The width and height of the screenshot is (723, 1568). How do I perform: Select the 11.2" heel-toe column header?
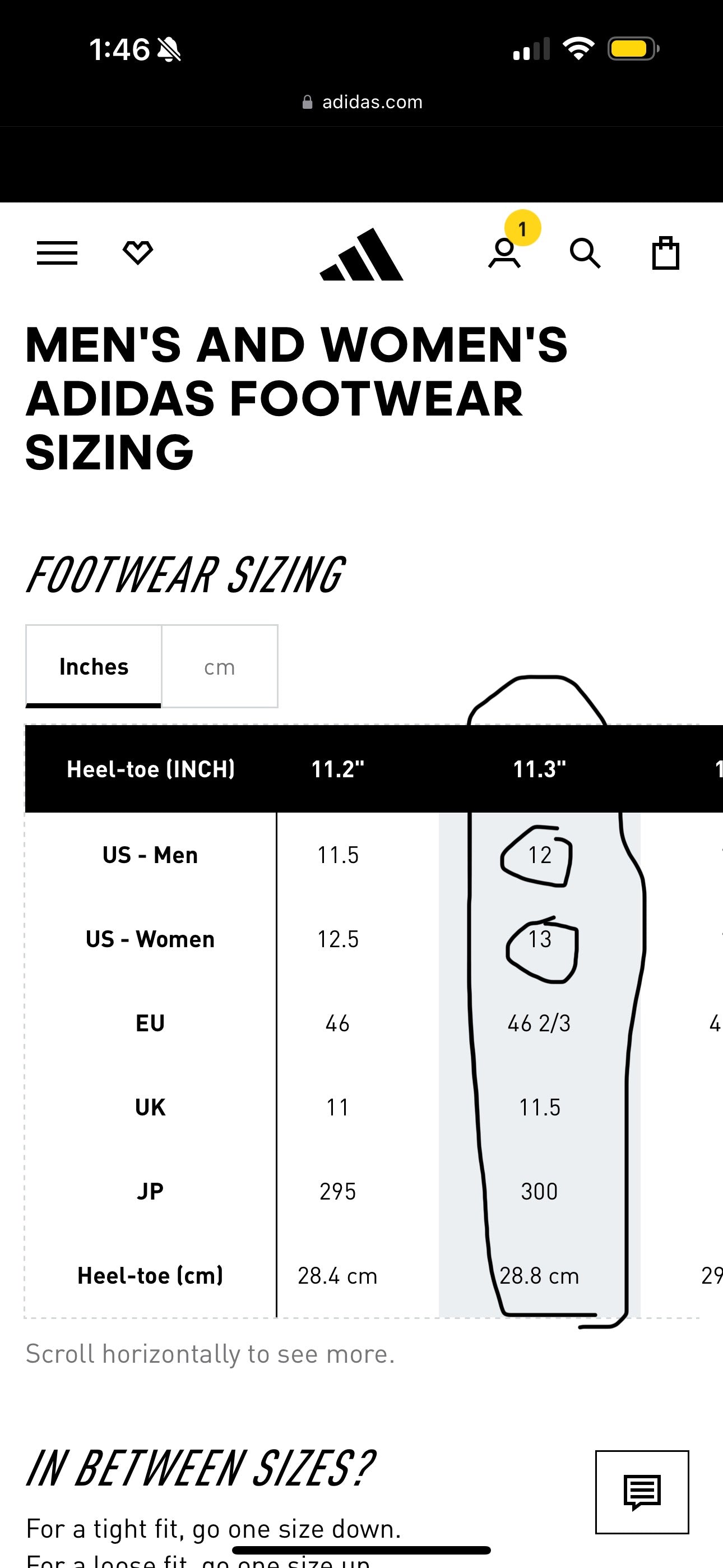(338, 769)
